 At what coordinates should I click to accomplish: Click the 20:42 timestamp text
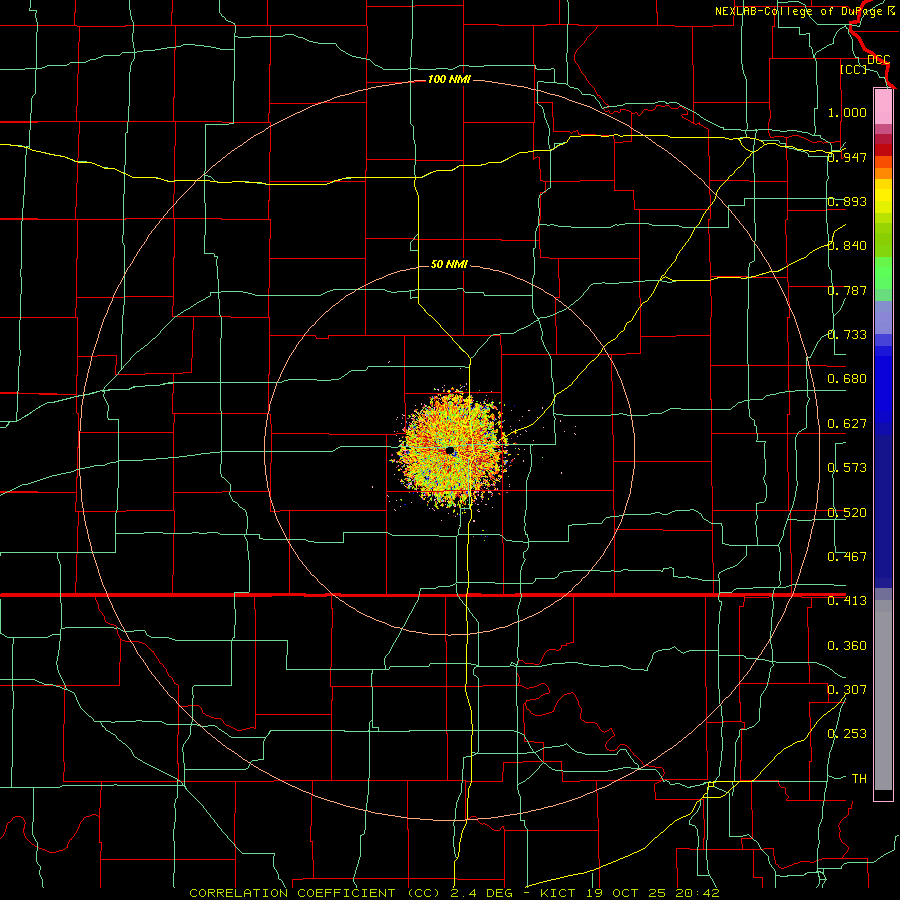698,893
